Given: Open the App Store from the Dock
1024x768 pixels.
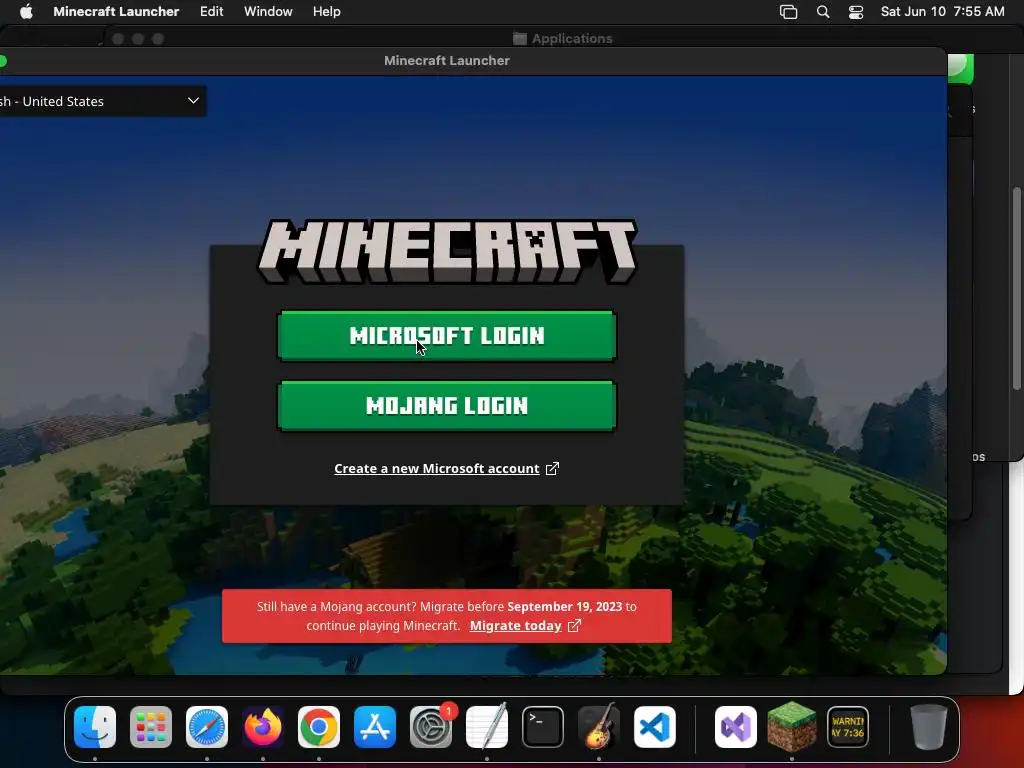Looking at the screenshot, I should point(375,727).
